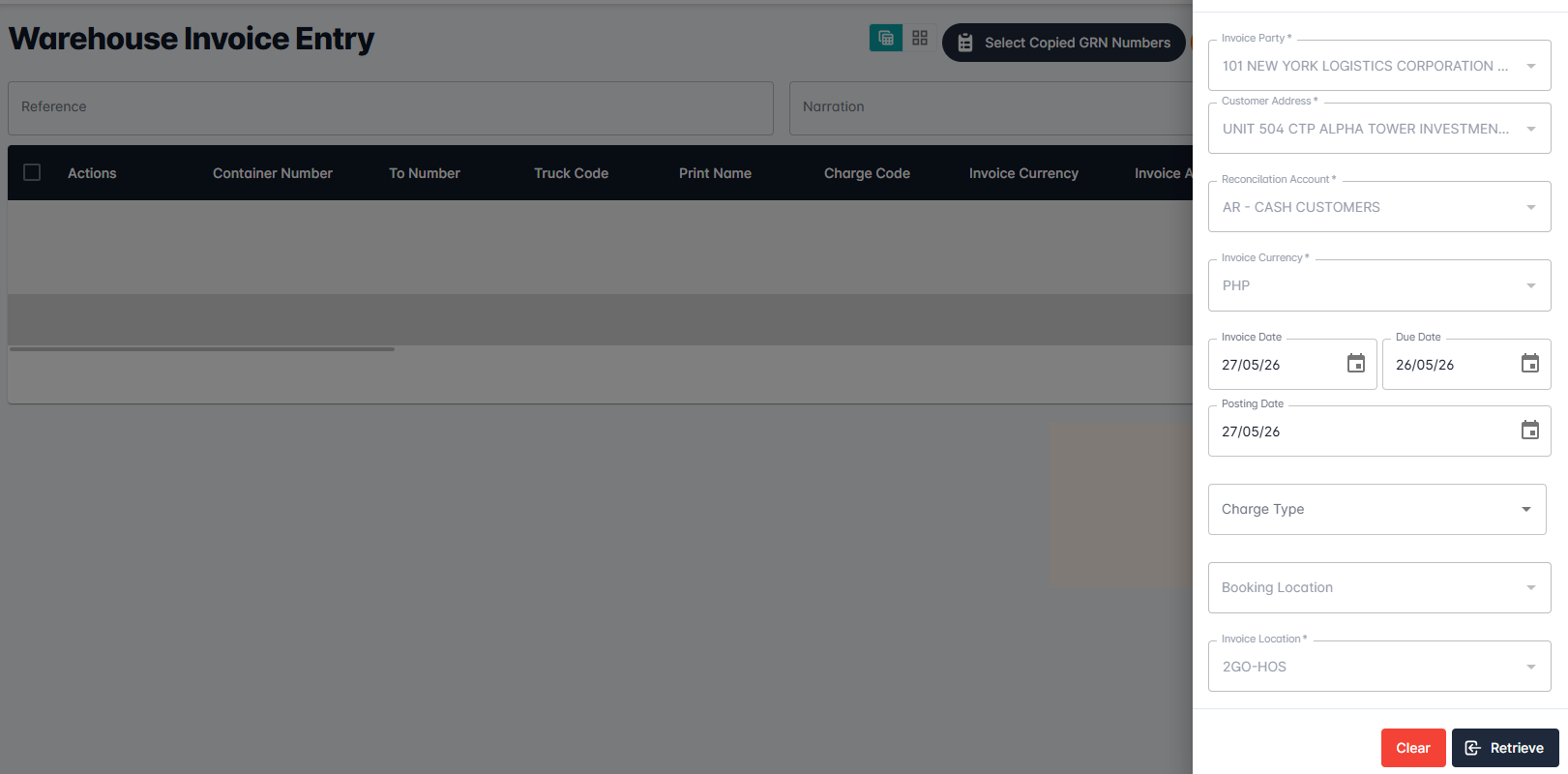Viewport: 1568px width, 774px height.
Task: Switch to grid card view icon
Action: [x=920, y=38]
